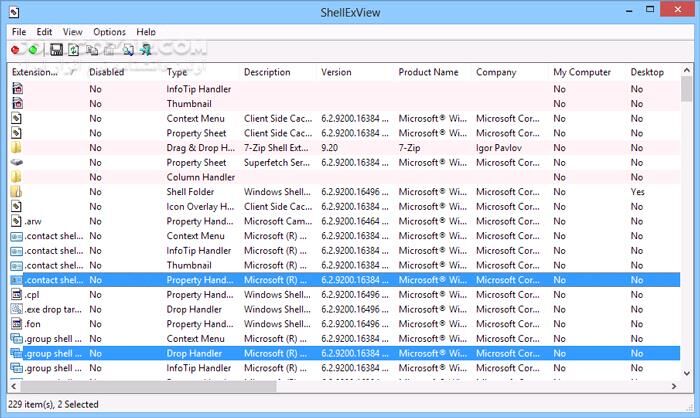The width and height of the screenshot is (700, 418).
Task: Click the Disabled column header
Action: tap(107, 72)
